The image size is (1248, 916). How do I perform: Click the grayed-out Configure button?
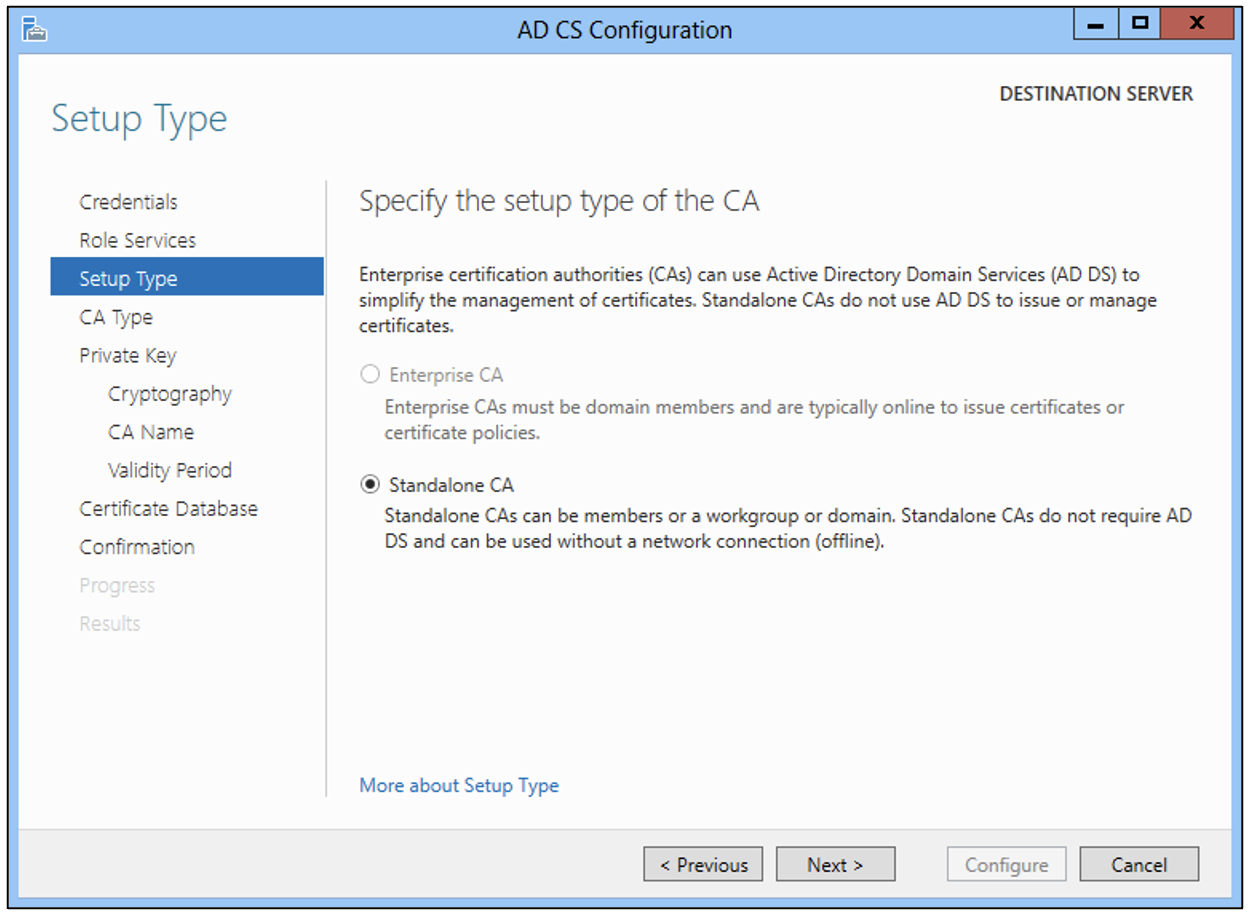1007,865
